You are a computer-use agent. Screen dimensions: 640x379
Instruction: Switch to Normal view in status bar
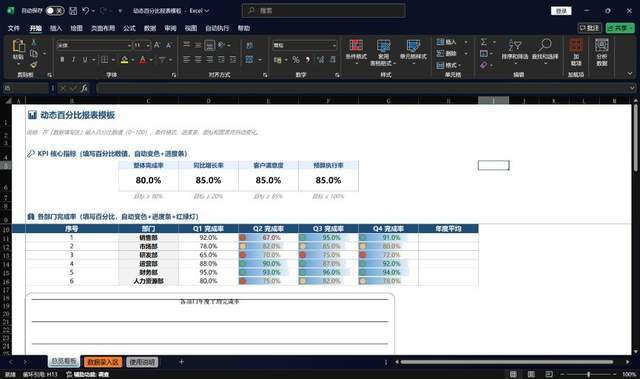(513, 374)
